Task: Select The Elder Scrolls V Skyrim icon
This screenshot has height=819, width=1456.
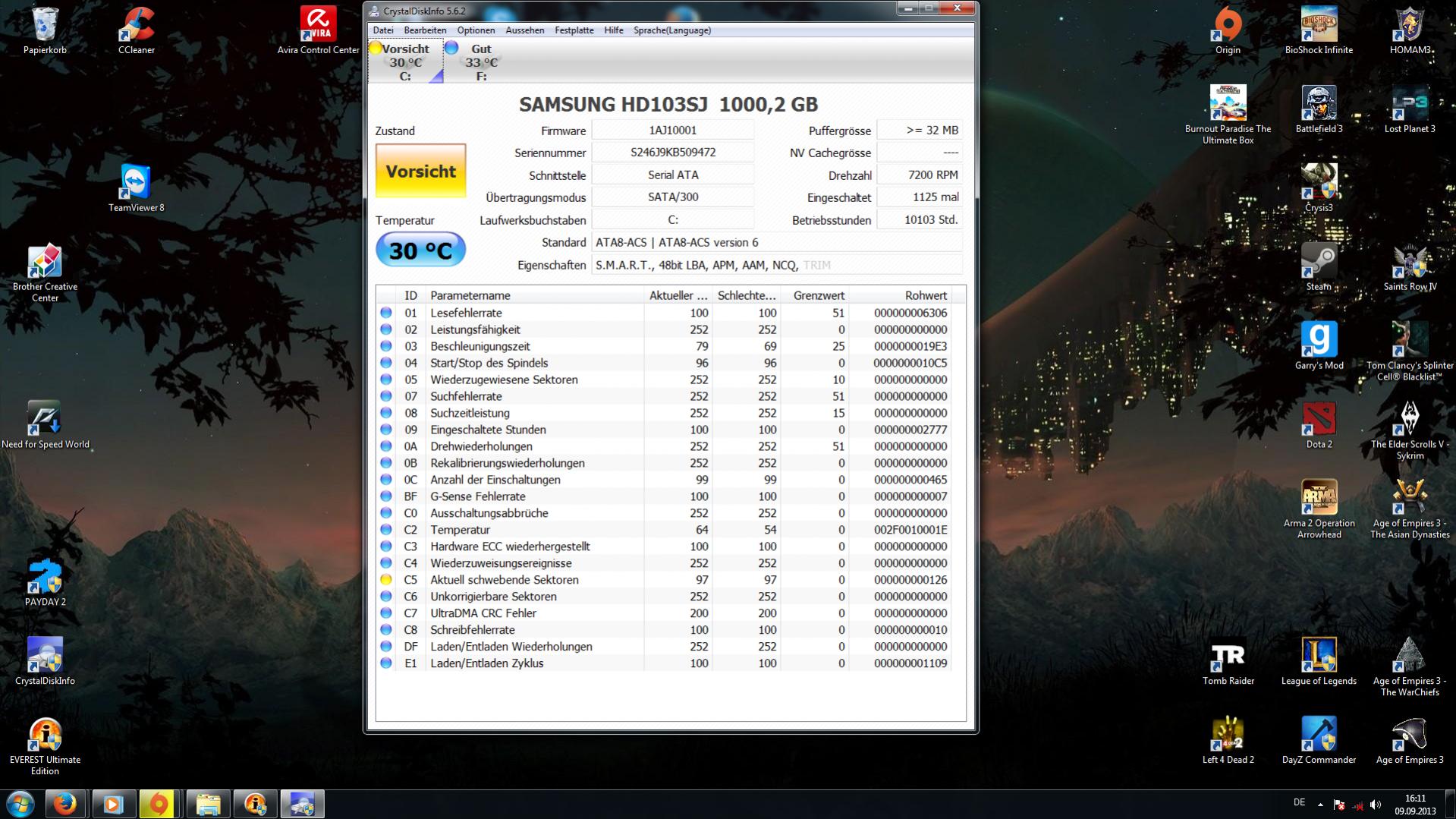Action: pyautogui.click(x=1410, y=430)
